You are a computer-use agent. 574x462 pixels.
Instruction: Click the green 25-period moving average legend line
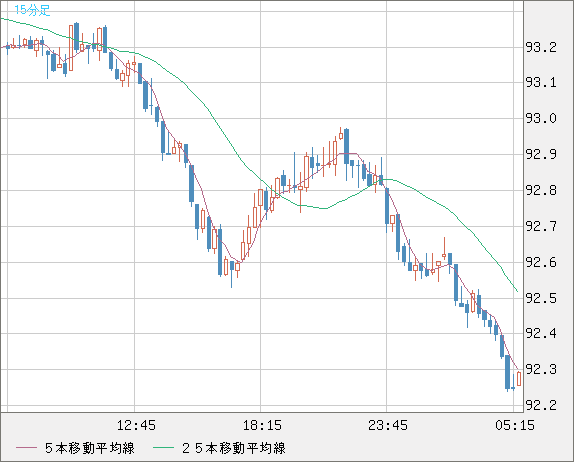(163, 448)
